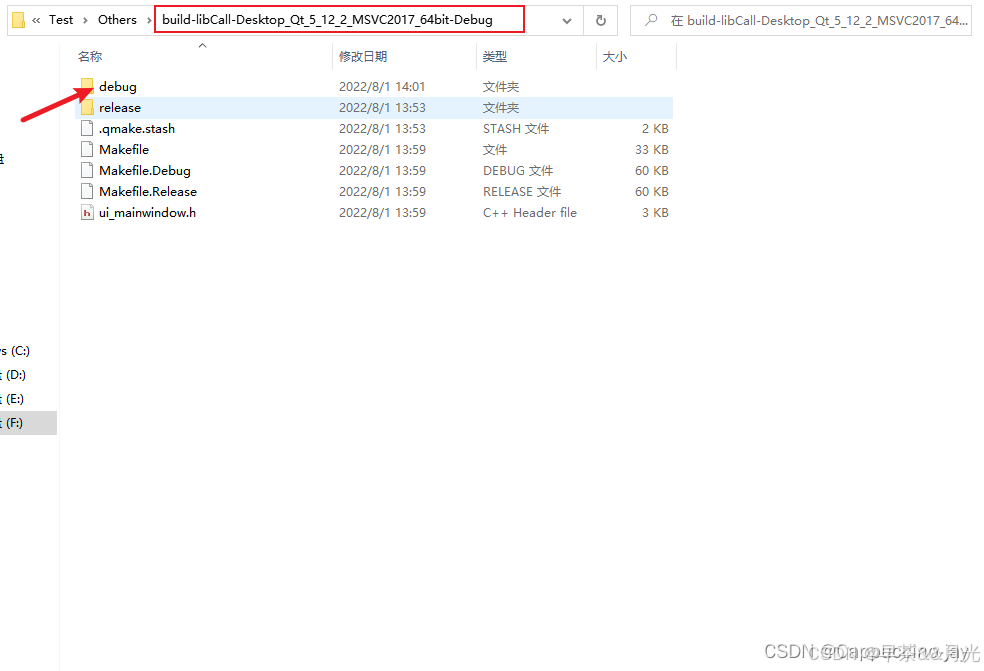Screen dimensions: 984x671
Task: Select the file name debug
Action: pyautogui.click(x=118, y=87)
